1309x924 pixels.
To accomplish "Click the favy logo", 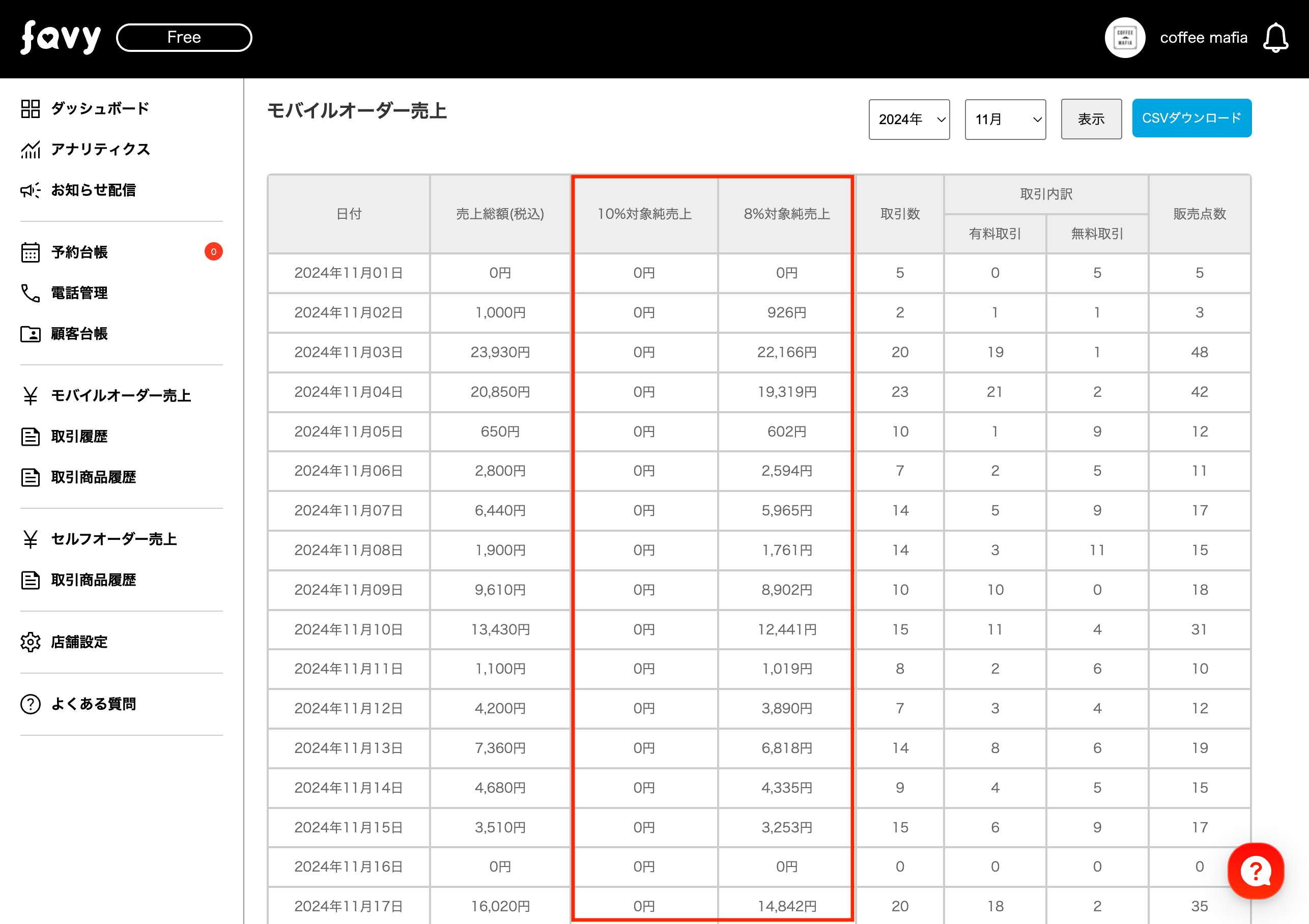I will [61, 38].
